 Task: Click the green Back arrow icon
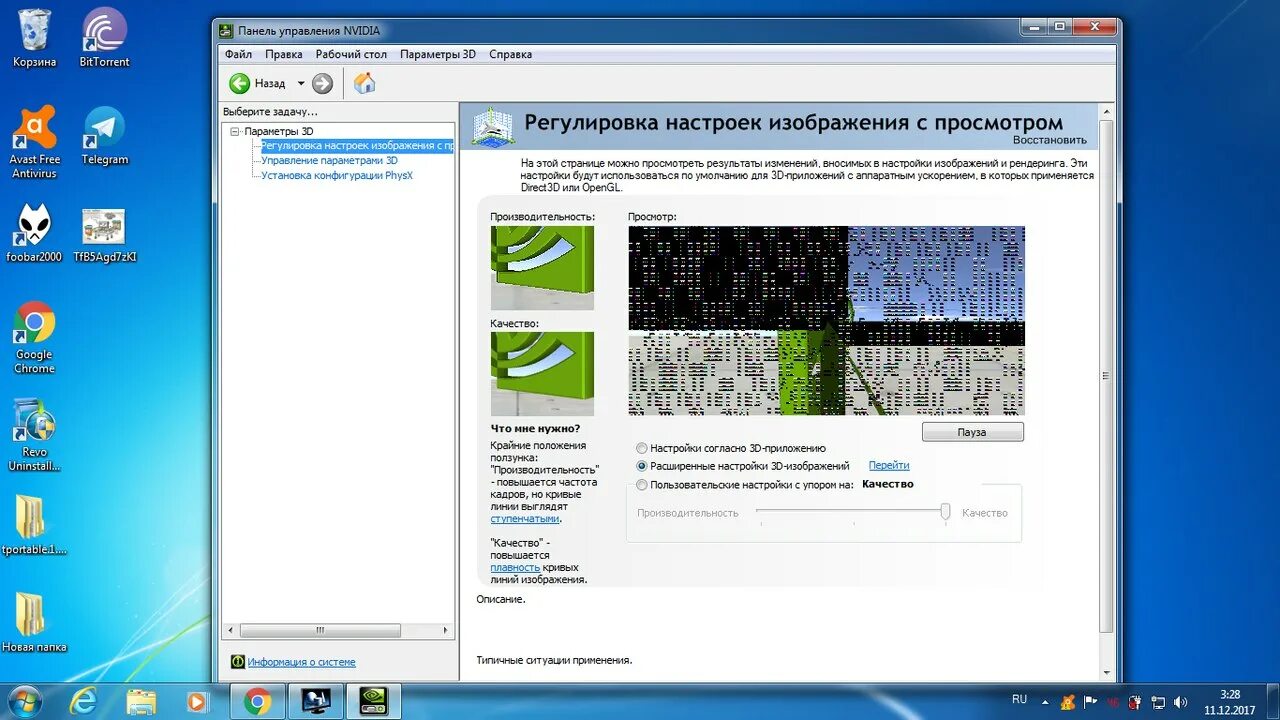pos(239,83)
